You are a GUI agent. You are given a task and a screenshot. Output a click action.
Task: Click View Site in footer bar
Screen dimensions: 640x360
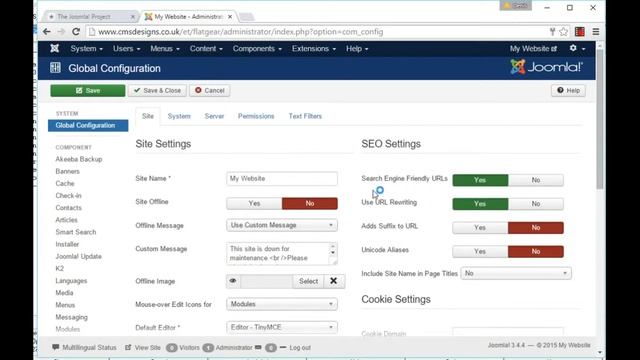143,348
